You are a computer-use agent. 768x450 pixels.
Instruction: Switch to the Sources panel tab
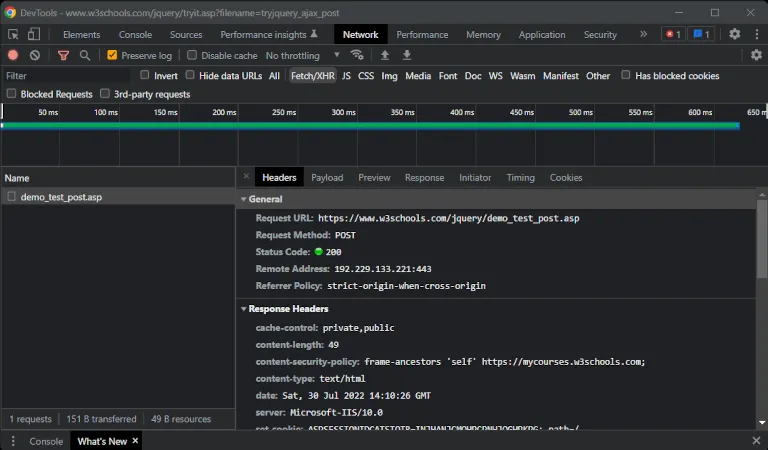tap(186, 34)
